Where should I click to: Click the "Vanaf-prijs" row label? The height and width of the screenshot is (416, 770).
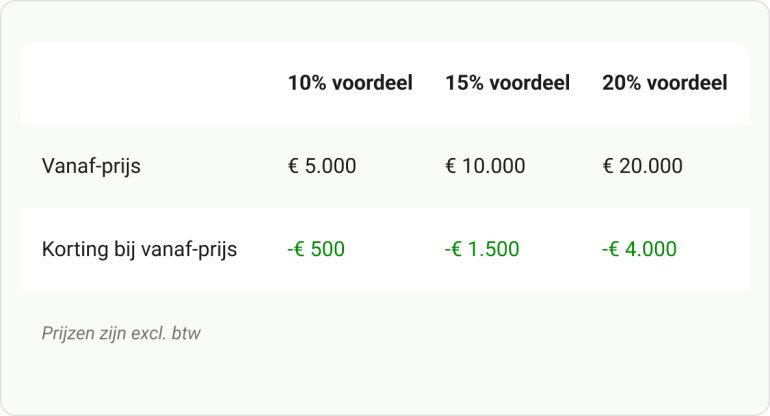(91, 166)
